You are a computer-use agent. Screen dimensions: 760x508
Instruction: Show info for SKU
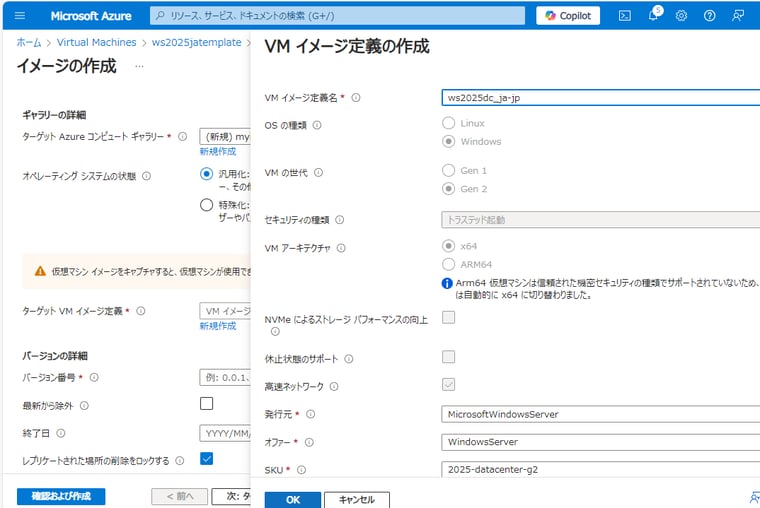click(x=301, y=470)
